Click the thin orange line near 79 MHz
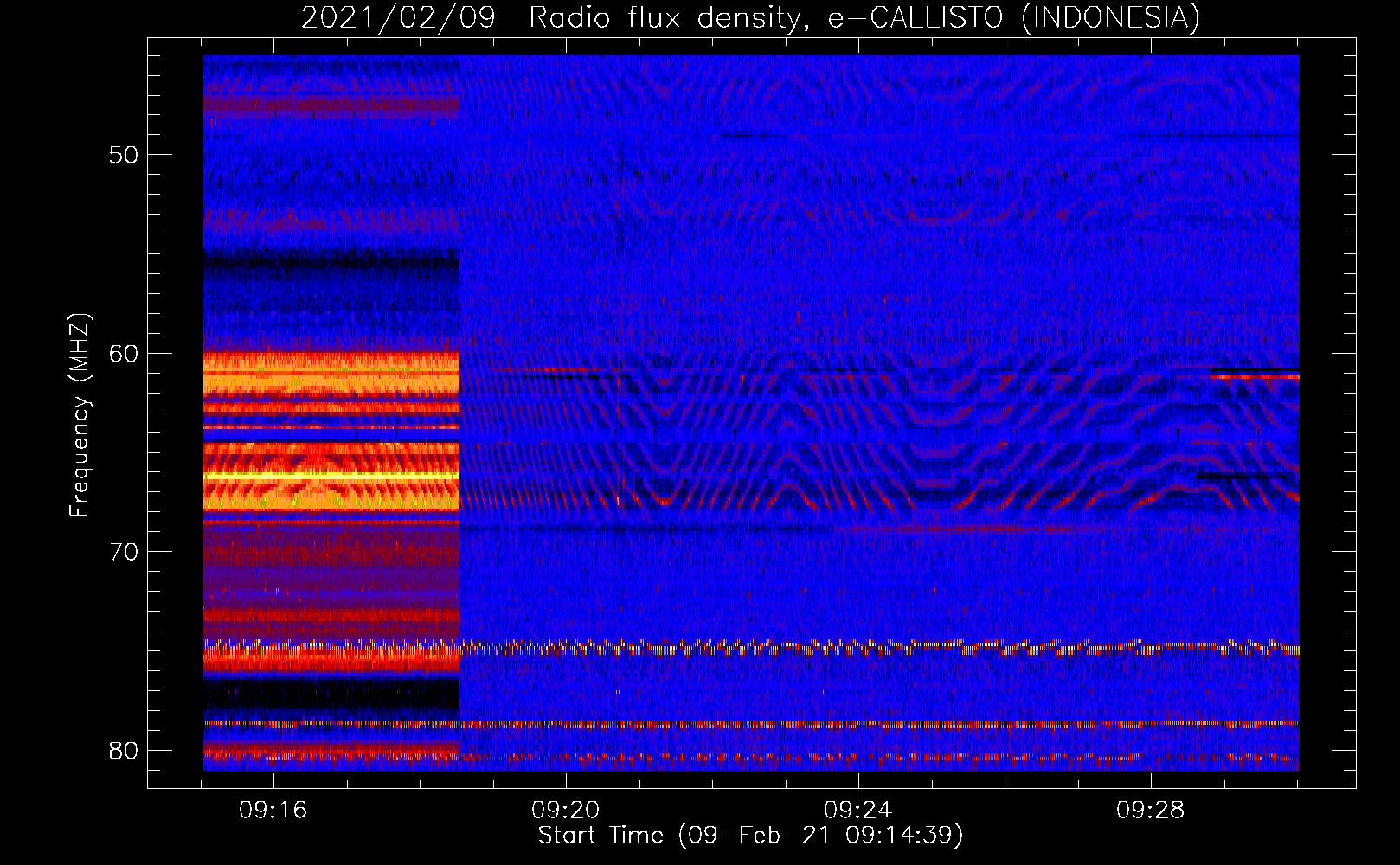 (751, 724)
